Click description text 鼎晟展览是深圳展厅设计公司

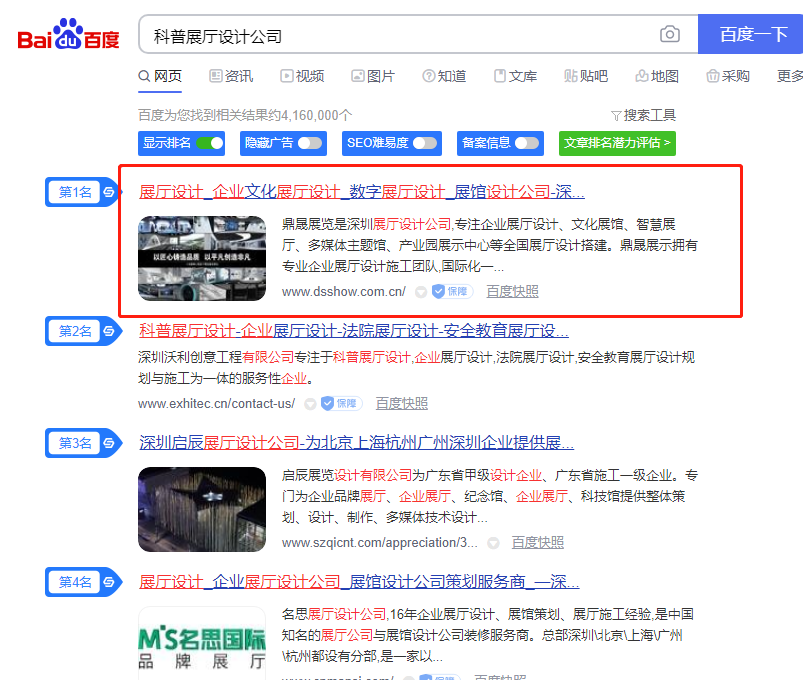(366, 224)
